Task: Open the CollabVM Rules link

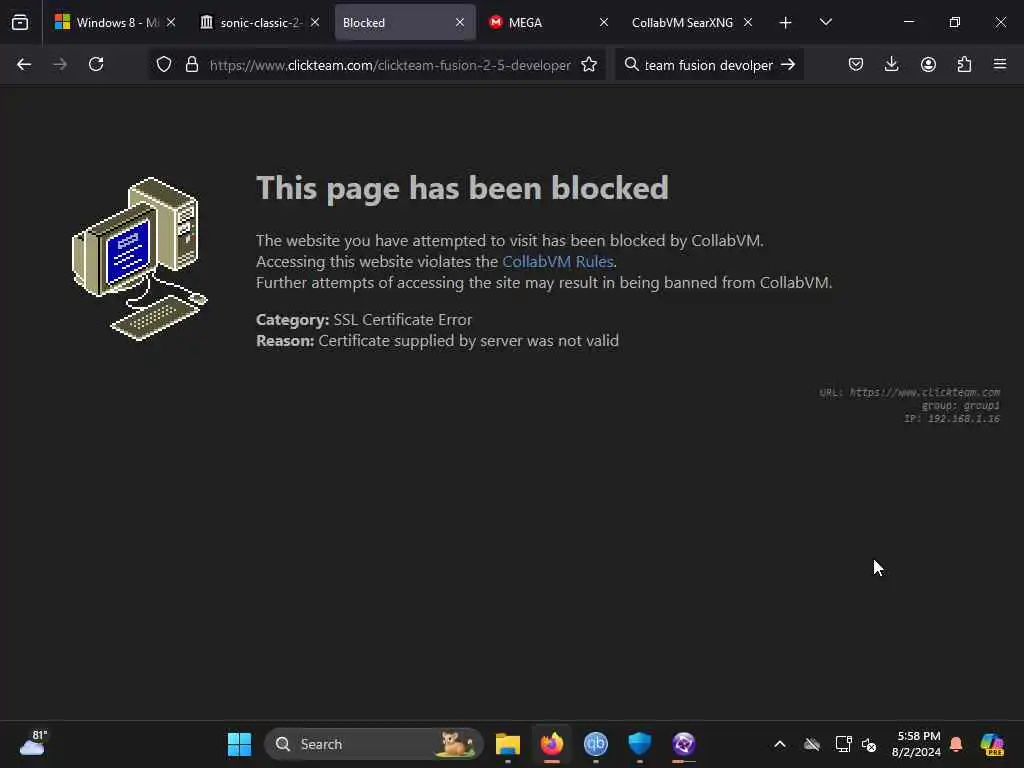Action: (558, 262)
